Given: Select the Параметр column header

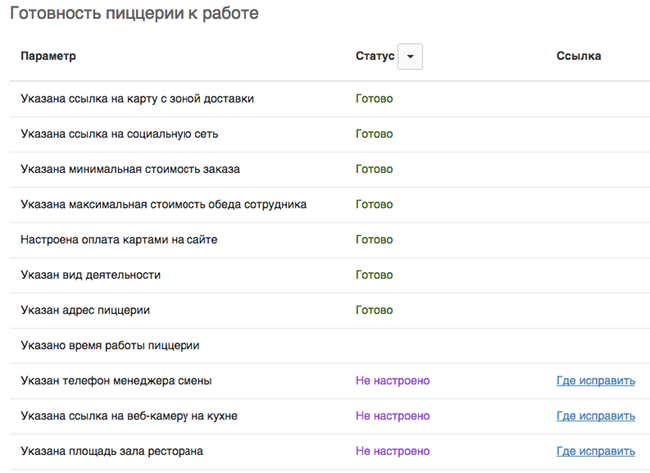Looking at the screenshot, I should coord(48,56).
